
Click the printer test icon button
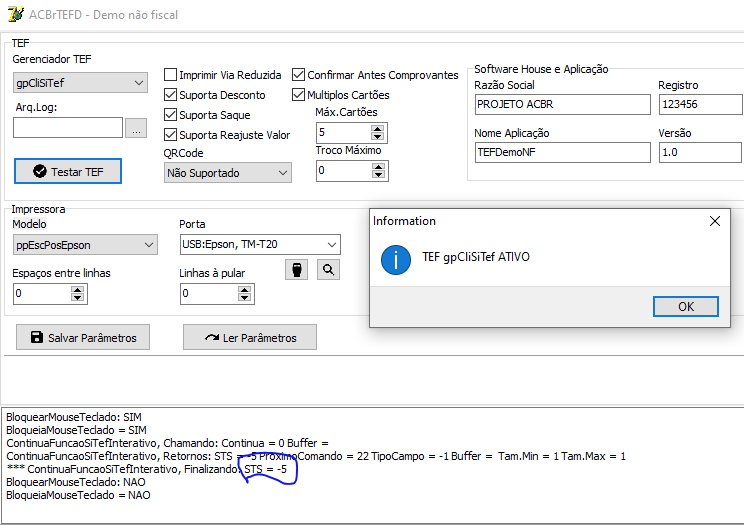coord(297,270)
